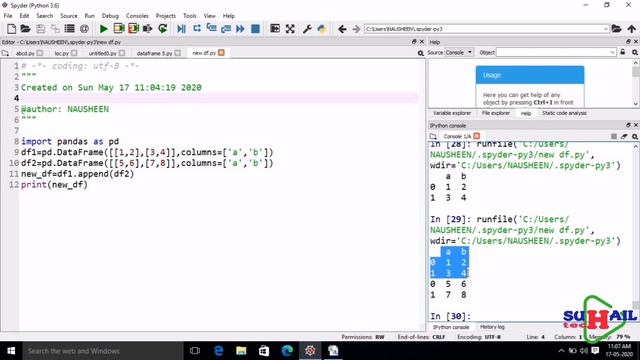Close the loc.py tab
The image size is (640, 360).
tap(74, 53)
